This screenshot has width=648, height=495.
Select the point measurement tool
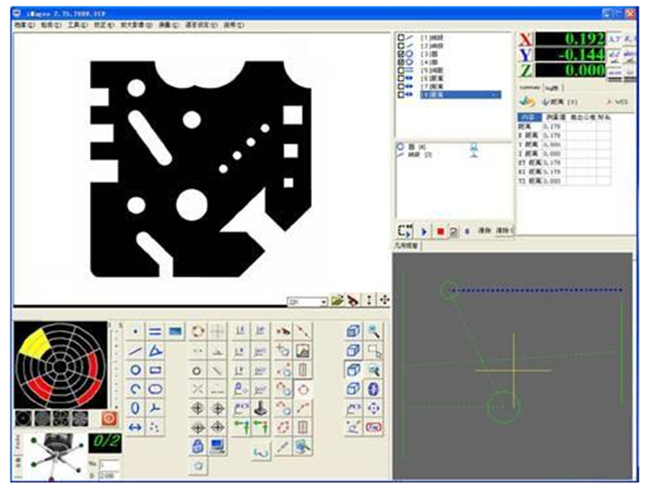pyautogui.click(x=136, y=331)
